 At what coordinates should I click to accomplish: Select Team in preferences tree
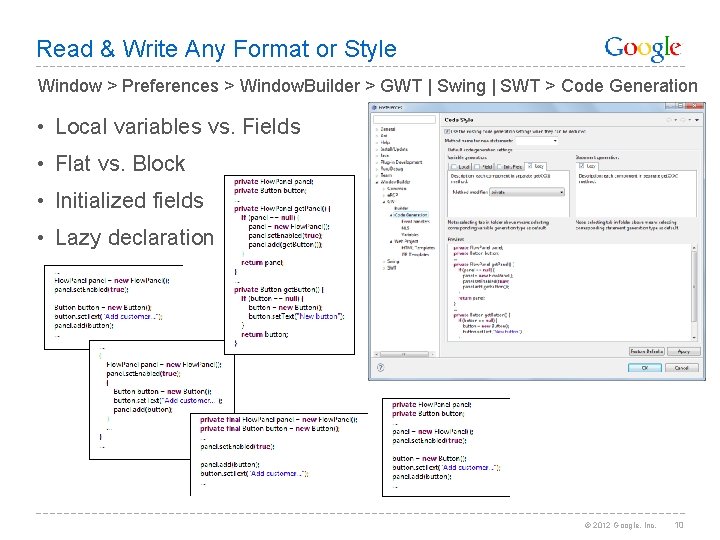[x=386, y=175]
